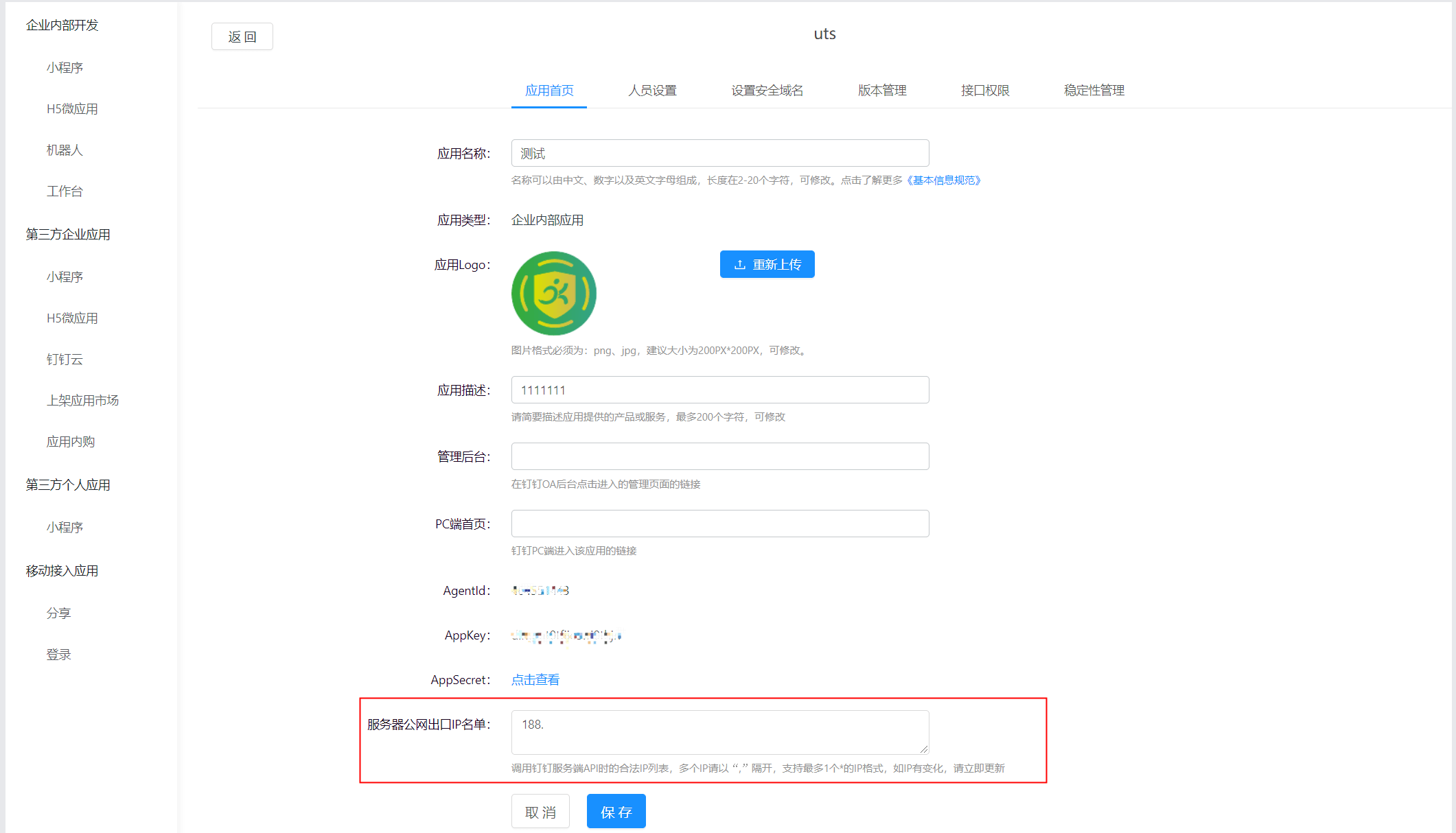
Task: Click the 重新上传 upload button
Action: click(x=767, y=264)
